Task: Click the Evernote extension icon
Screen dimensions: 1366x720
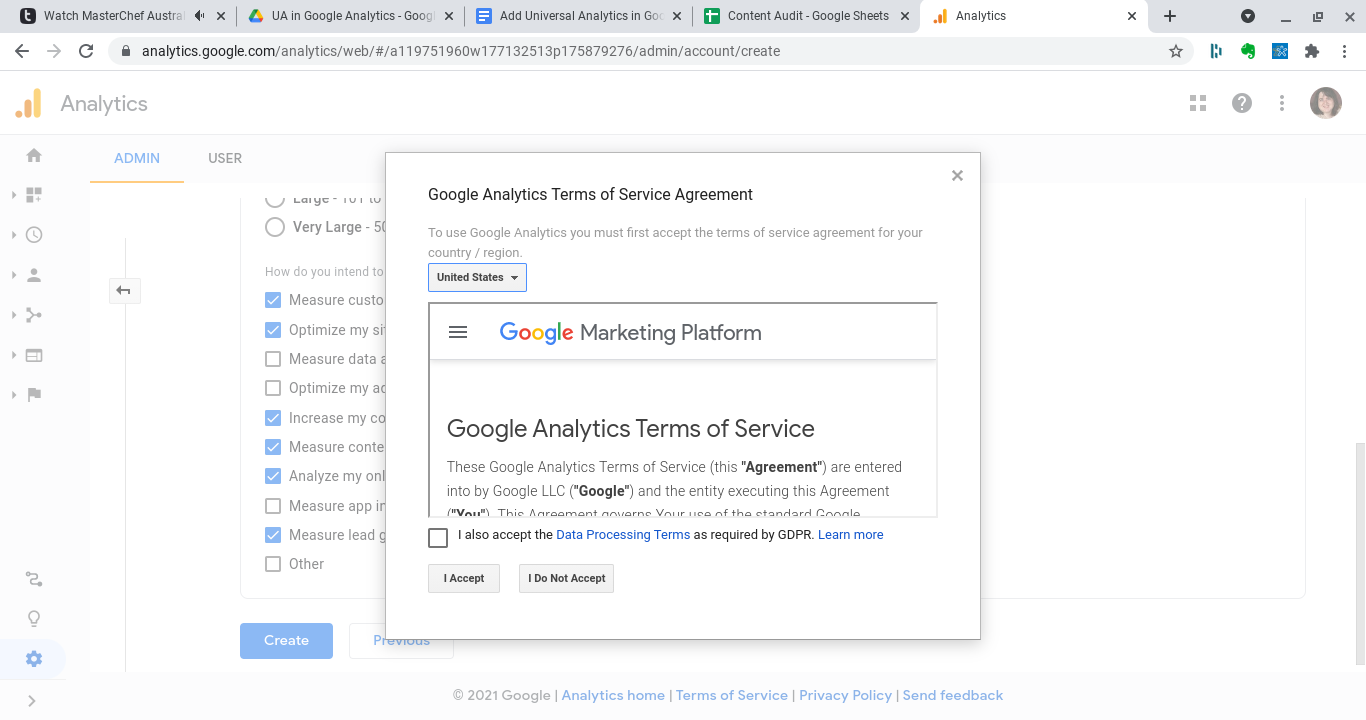Action: (1248, 51)
